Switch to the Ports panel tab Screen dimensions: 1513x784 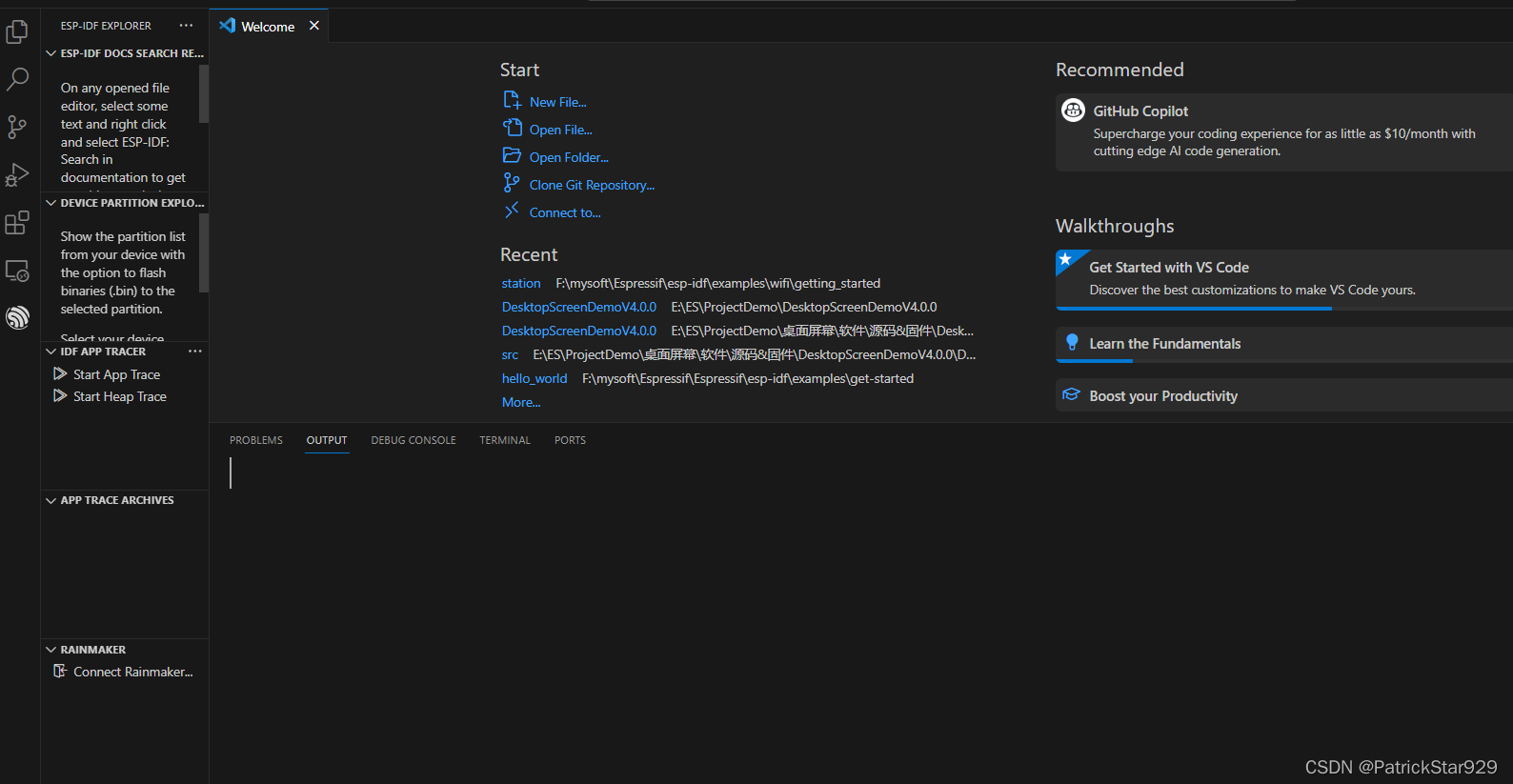coord(570,440)
